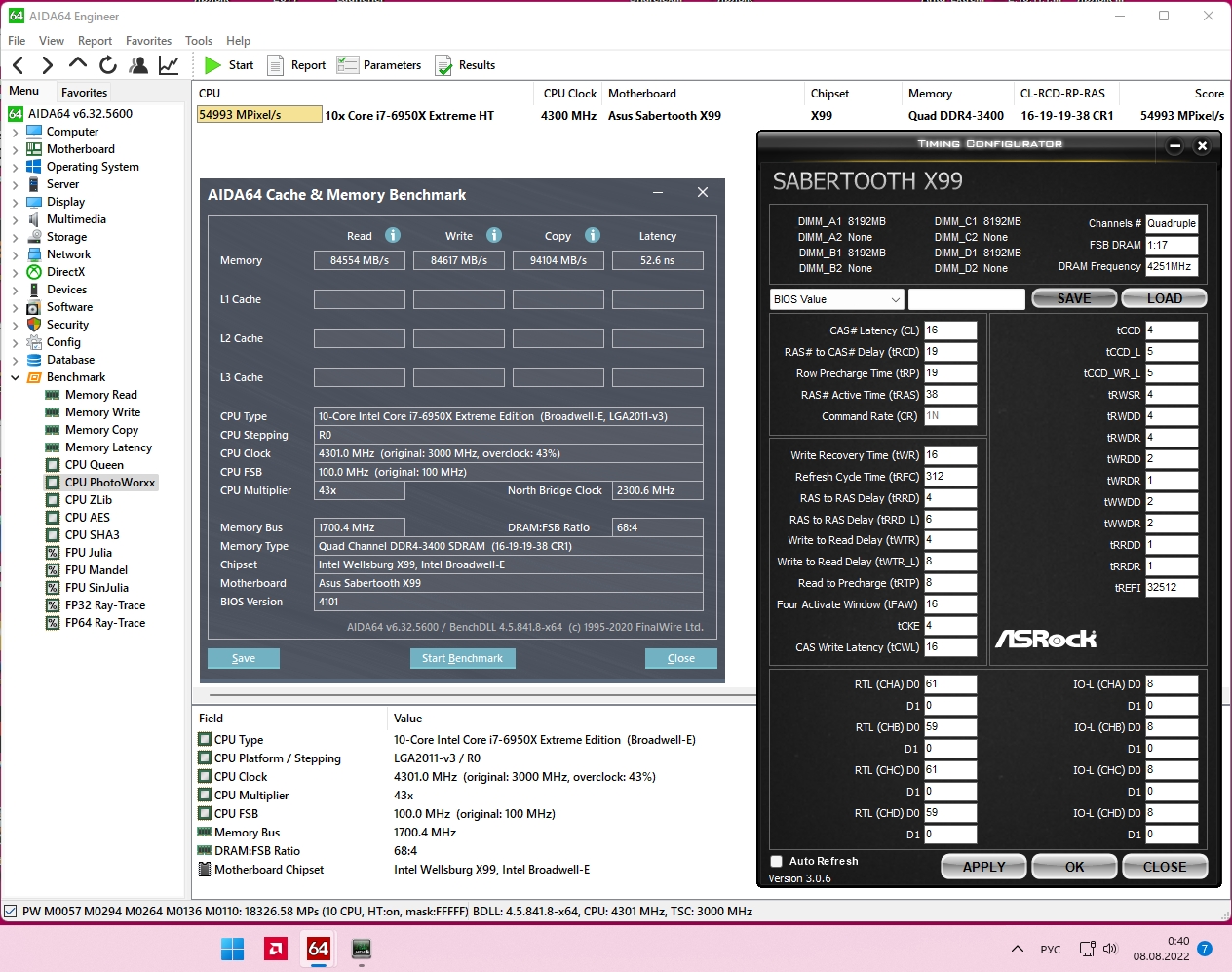Screen dimensions: 1232x972
Task: Select the Memory Read benchmark
Action: 100,395
